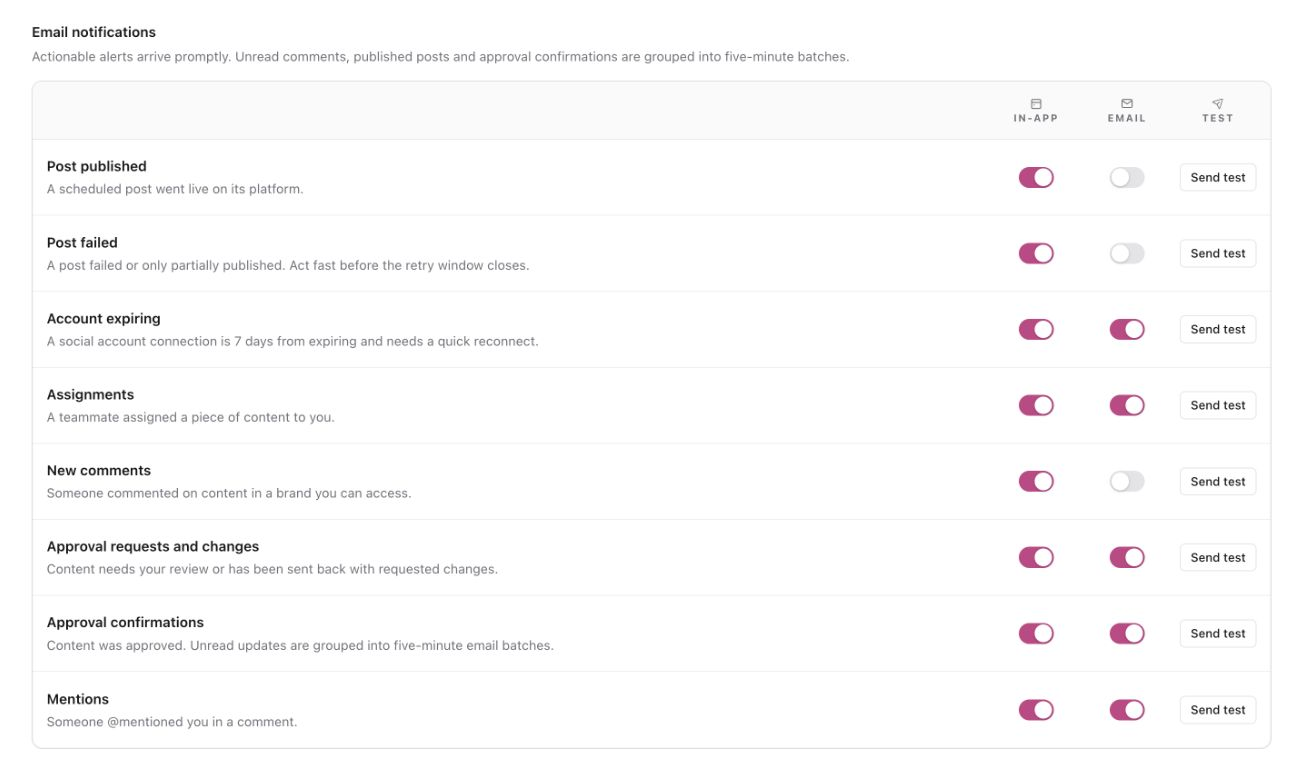Toggle in-app alerts for New comments

tap(1036, 481)
